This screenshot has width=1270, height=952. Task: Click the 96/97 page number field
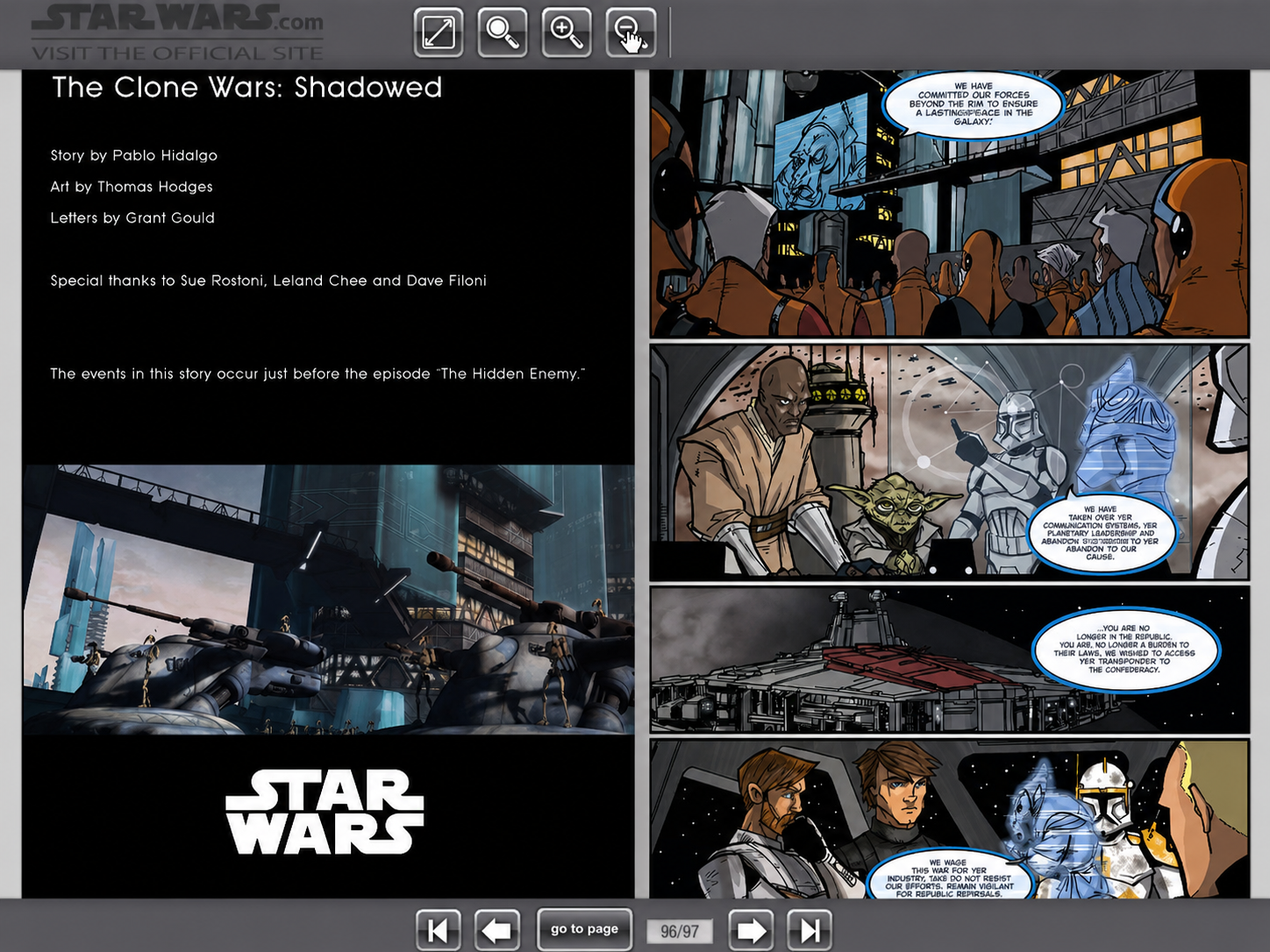pos(680,931)
